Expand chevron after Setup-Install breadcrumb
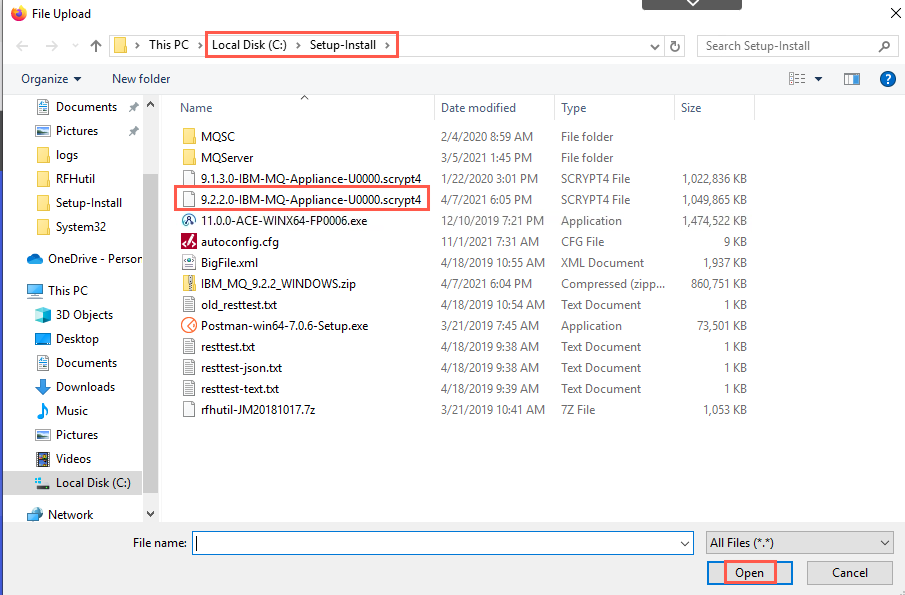The height and width of the screenshot is (595, 905). coord(387,45)
